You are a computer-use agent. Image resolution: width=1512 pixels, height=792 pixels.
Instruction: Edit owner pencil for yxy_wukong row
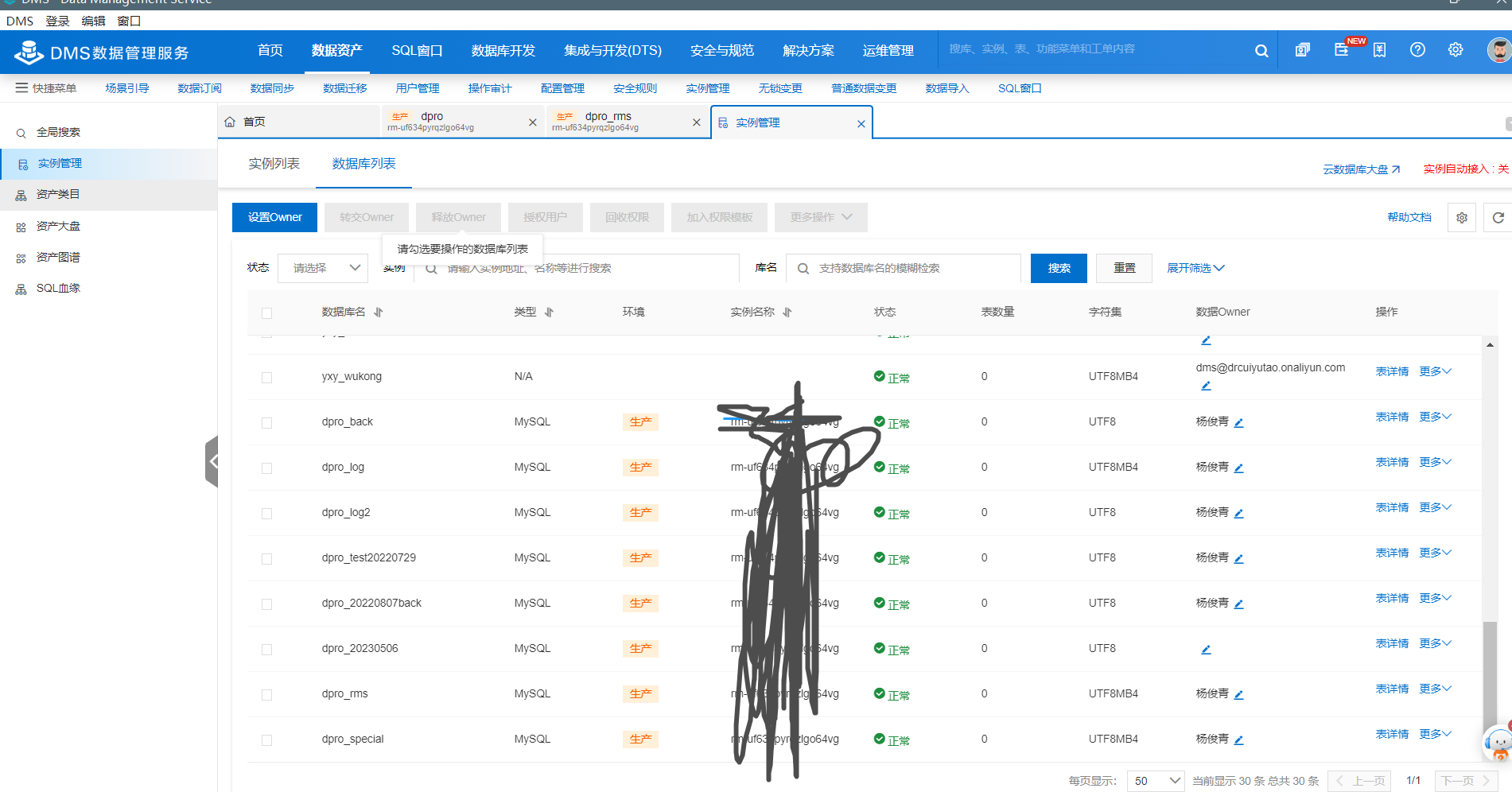pyautogui.click(x=1206, y=386)
